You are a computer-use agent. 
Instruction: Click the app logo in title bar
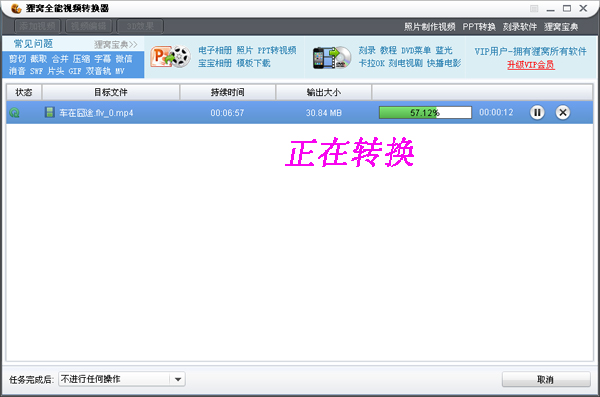(16, 8)
